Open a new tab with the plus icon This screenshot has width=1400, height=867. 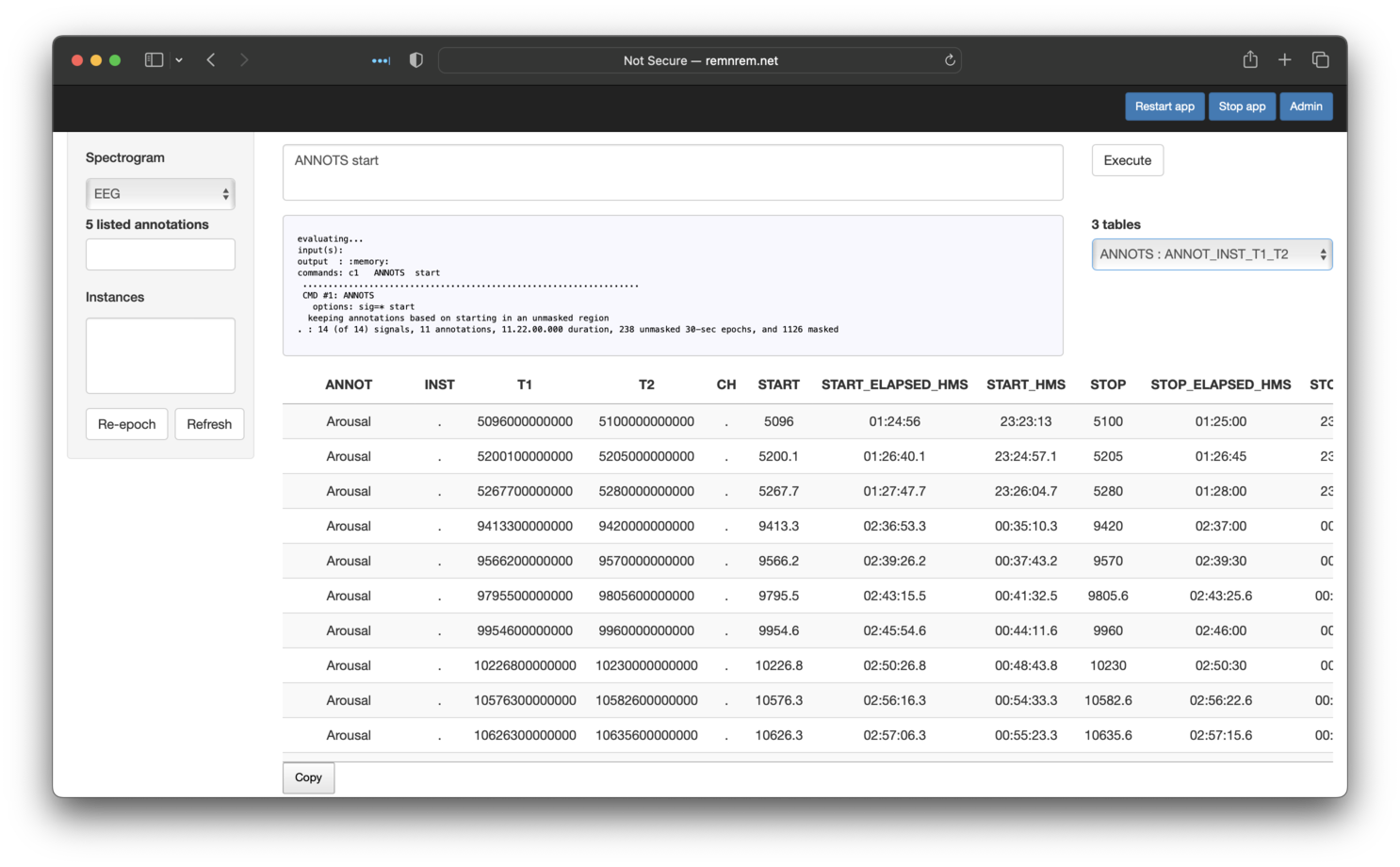(x=1284, y=60)
